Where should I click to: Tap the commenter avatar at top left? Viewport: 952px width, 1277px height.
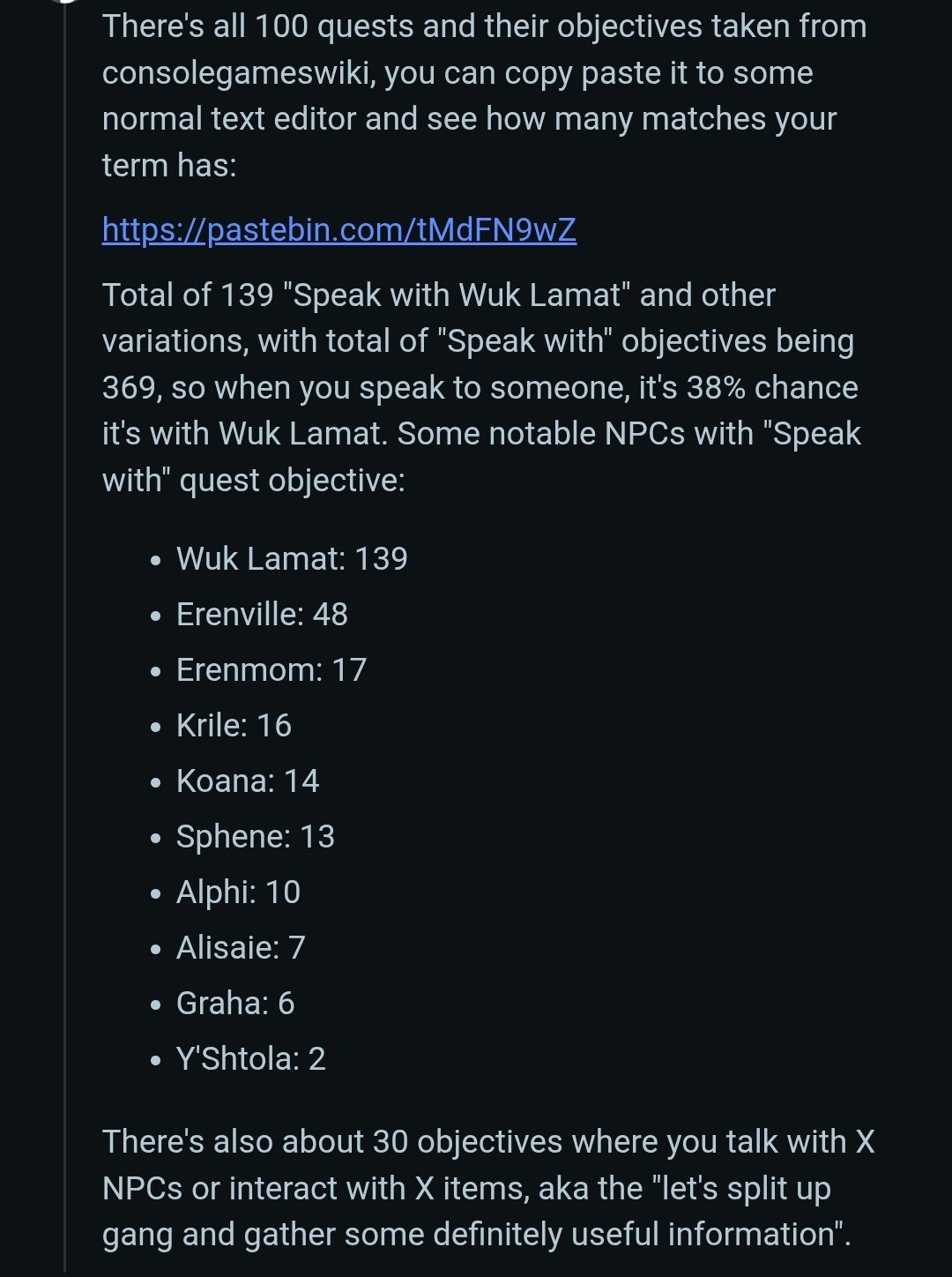pyautogui.click(x=65, y=2)
